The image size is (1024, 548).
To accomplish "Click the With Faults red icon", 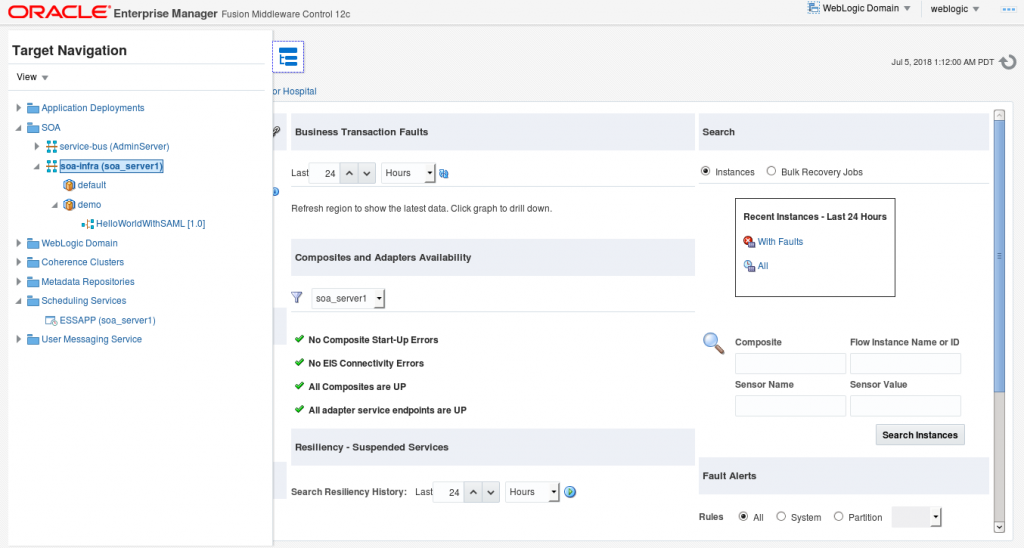I will 749,242.
